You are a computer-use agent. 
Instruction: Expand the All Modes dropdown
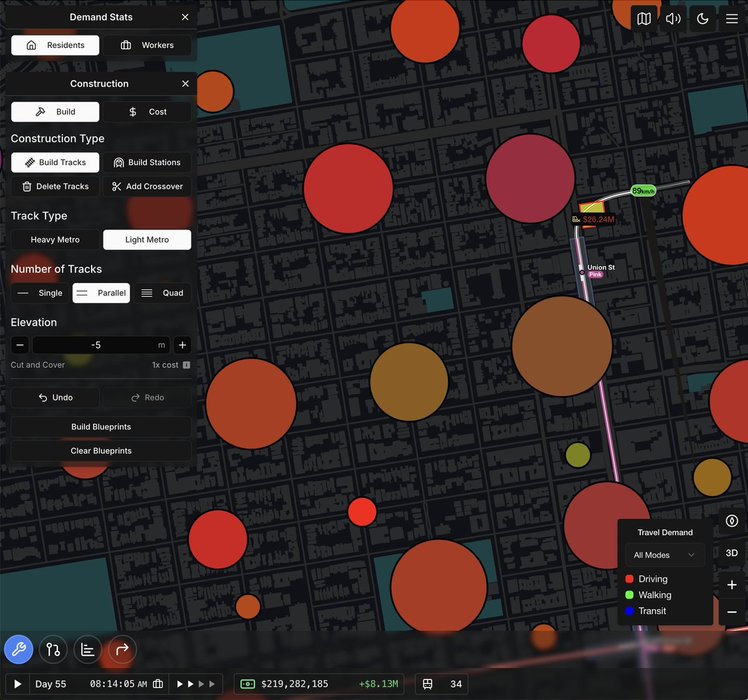coord(664,555)
